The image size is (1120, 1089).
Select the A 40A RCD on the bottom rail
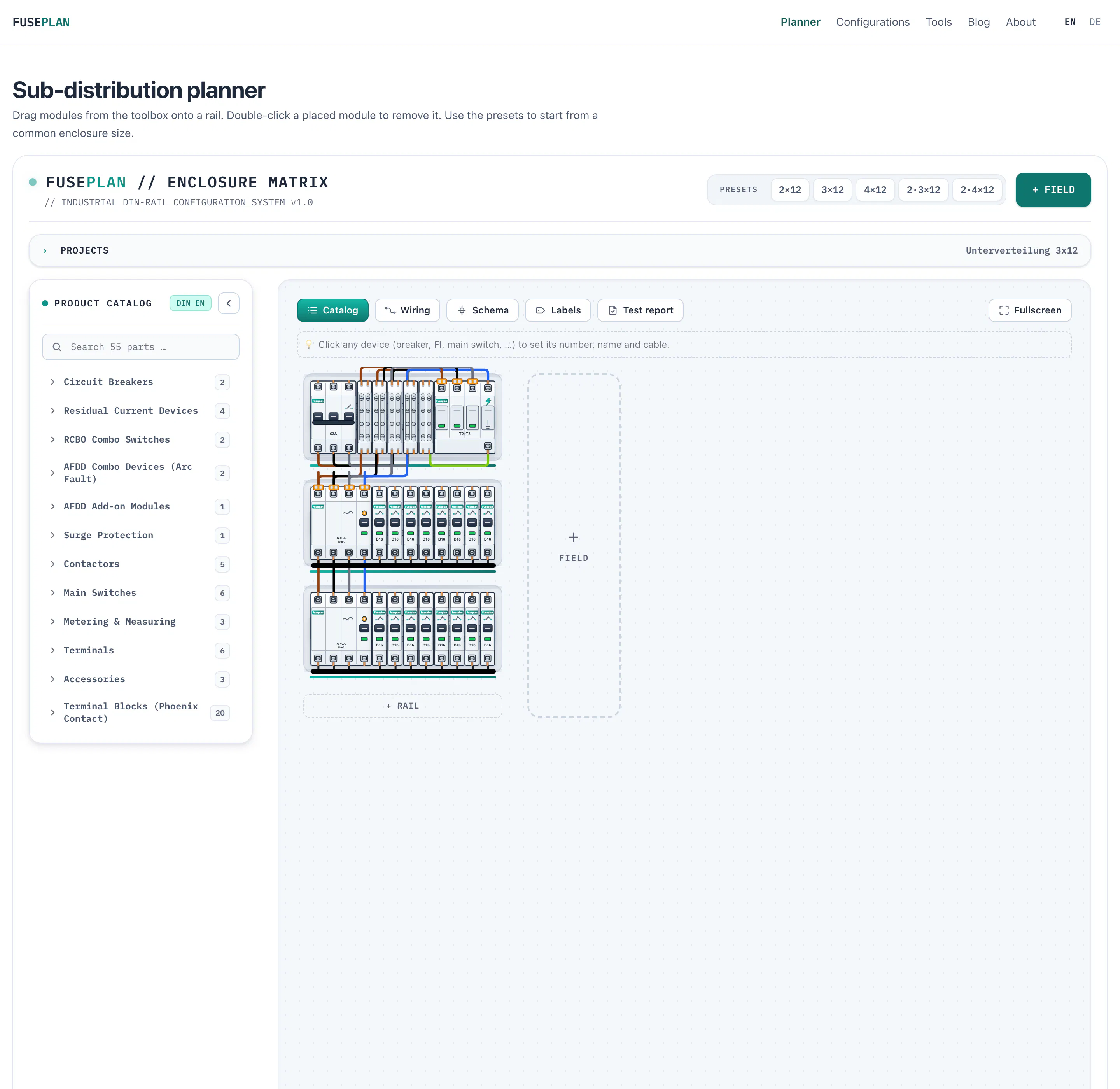[x=341, y=629]
